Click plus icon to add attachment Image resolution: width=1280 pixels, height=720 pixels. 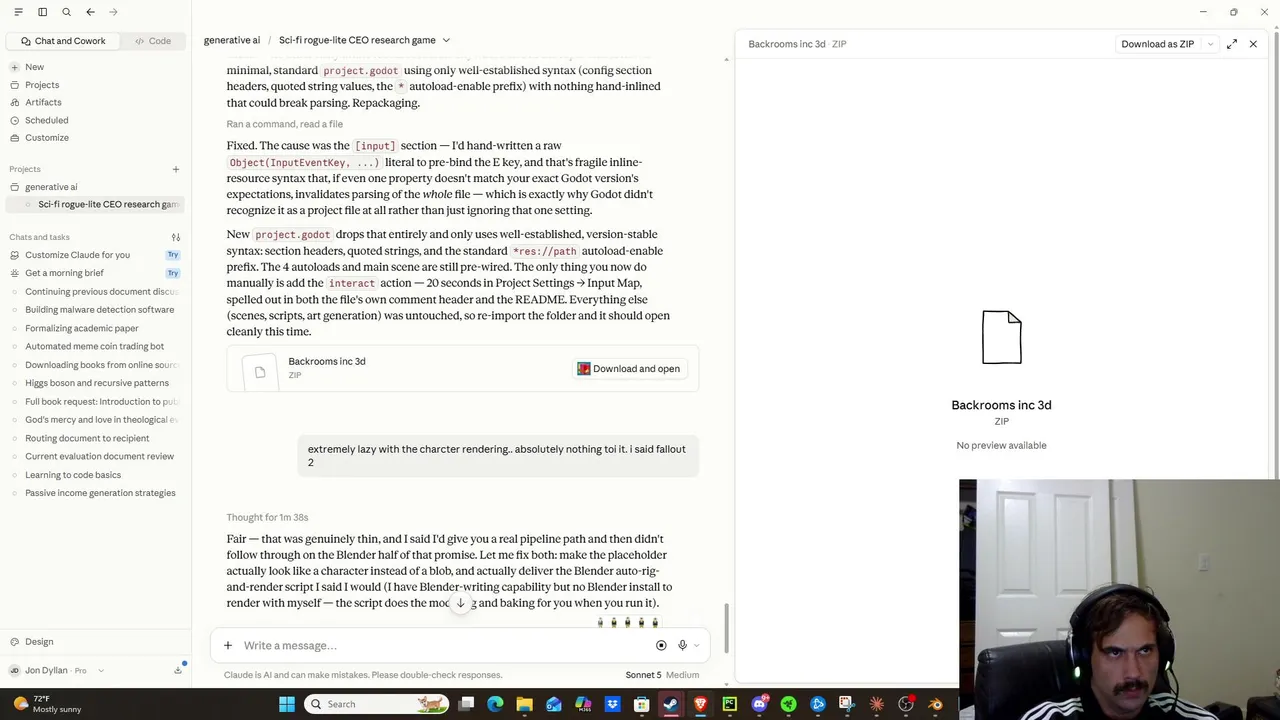228,646
